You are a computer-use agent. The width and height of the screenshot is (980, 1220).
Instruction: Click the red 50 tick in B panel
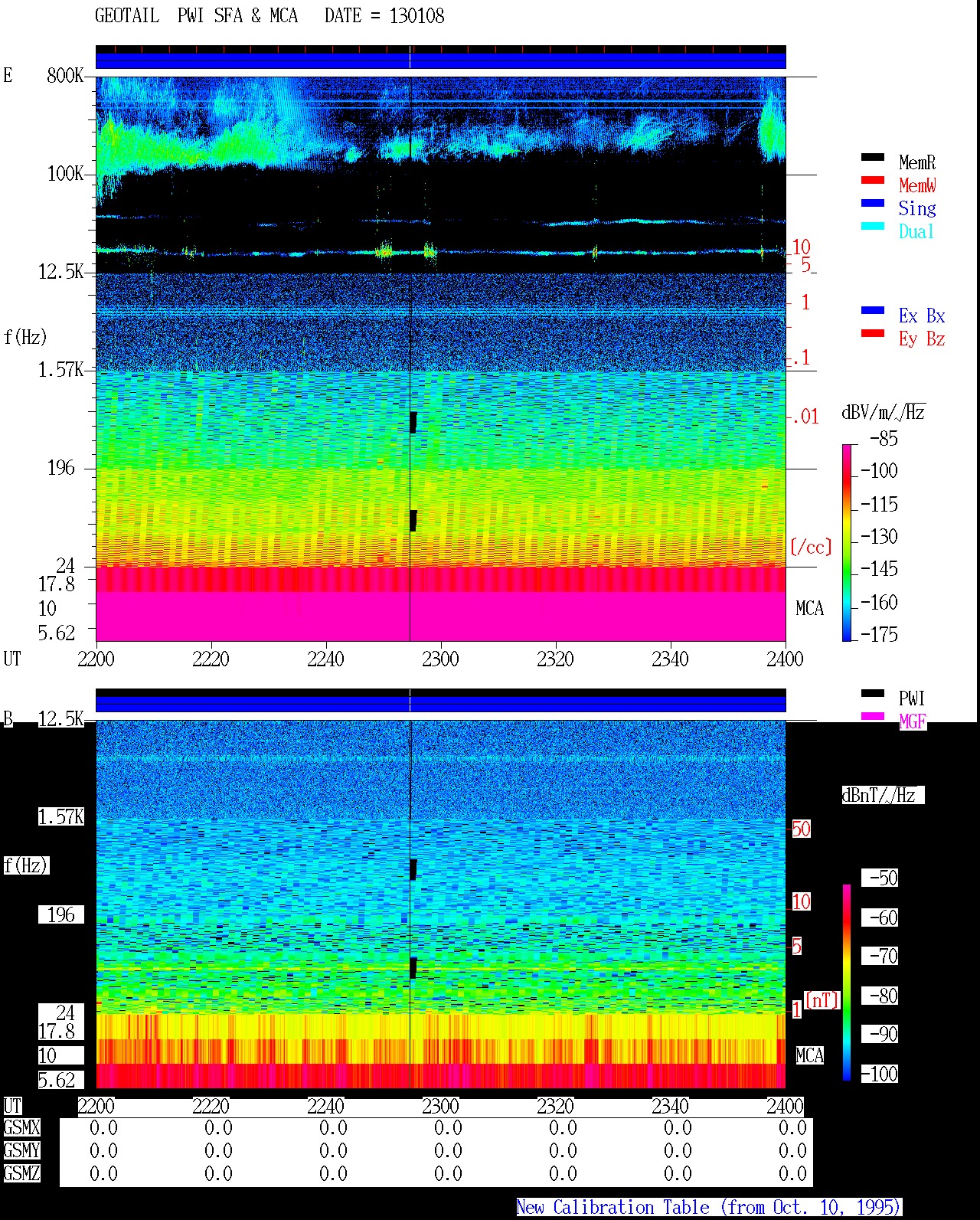click(801, 829)
